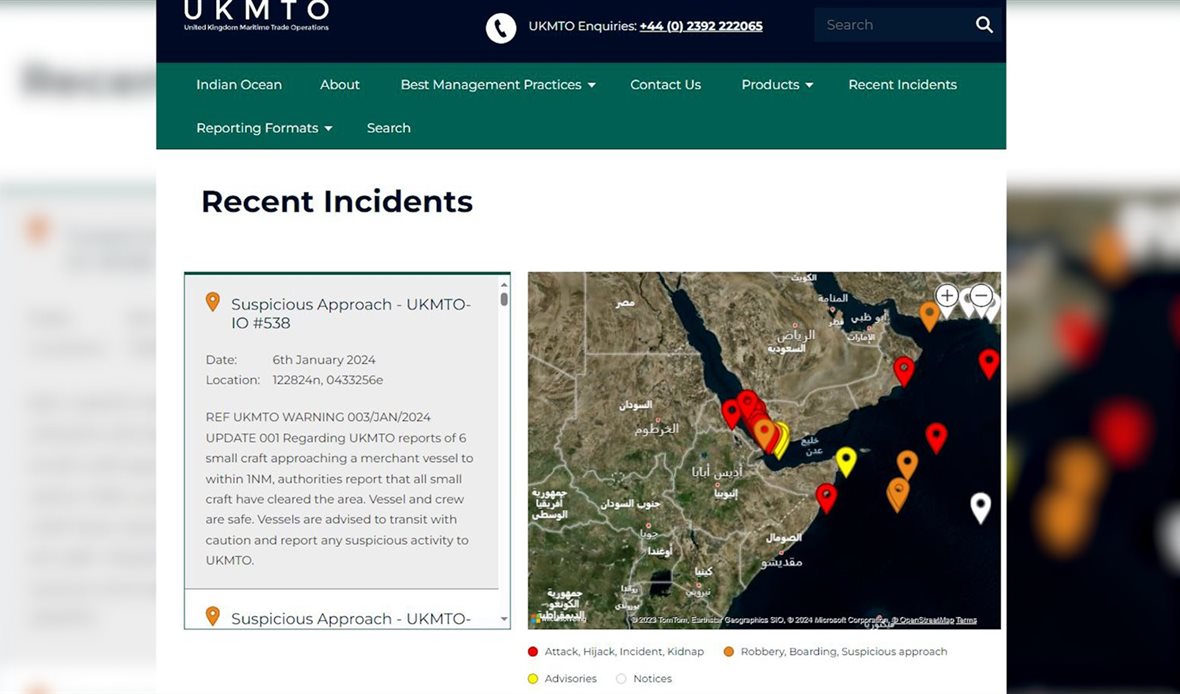
Task: Click the yellow advisory marker in Gulf of Aden
Action: (846, 461)
